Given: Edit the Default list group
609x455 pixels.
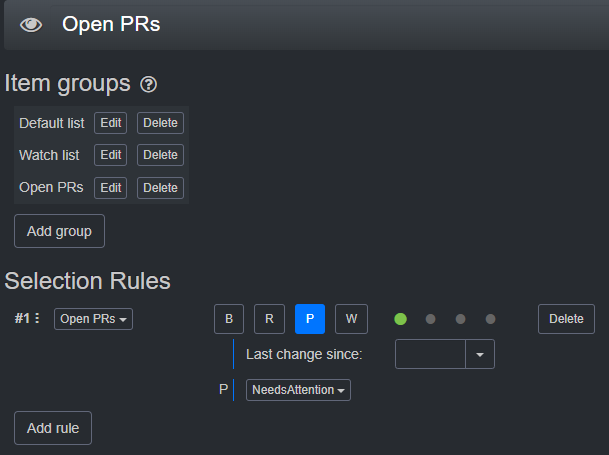Looking at the screenshot, I should (x=110, y=123).
